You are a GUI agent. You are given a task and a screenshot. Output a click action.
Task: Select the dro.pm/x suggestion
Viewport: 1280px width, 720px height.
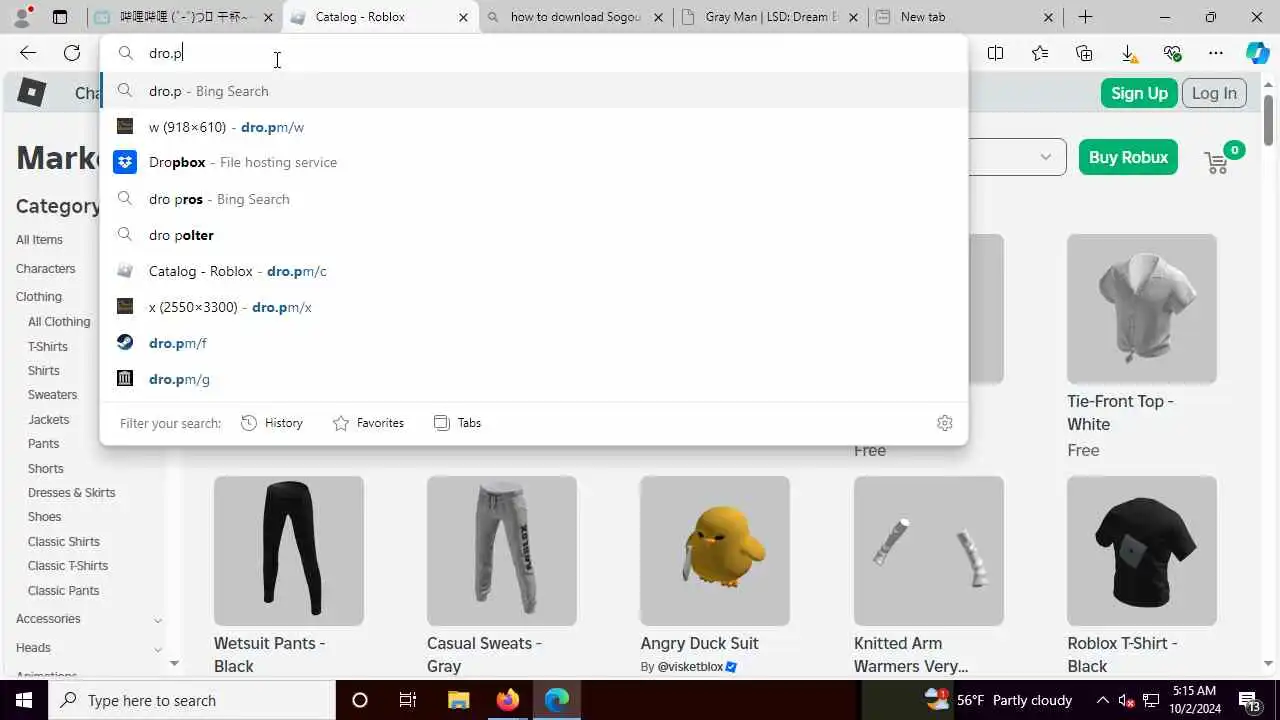coord(534,307)
